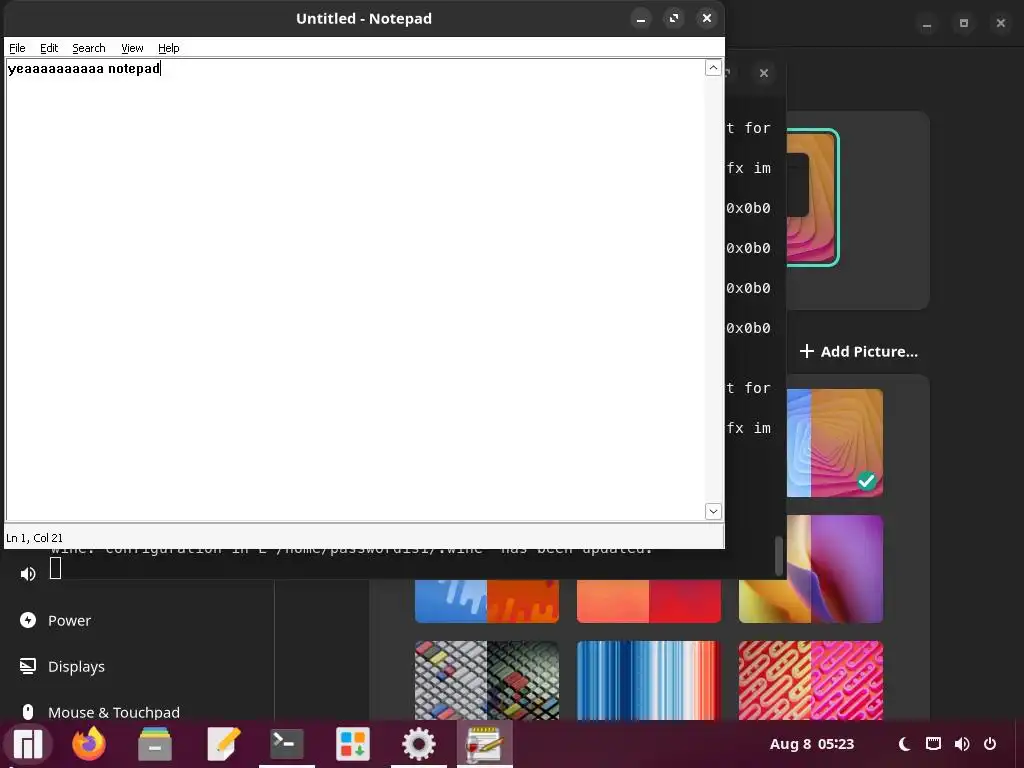
Task: Open volume control in system tray
Action: click(x=962, y=744)
